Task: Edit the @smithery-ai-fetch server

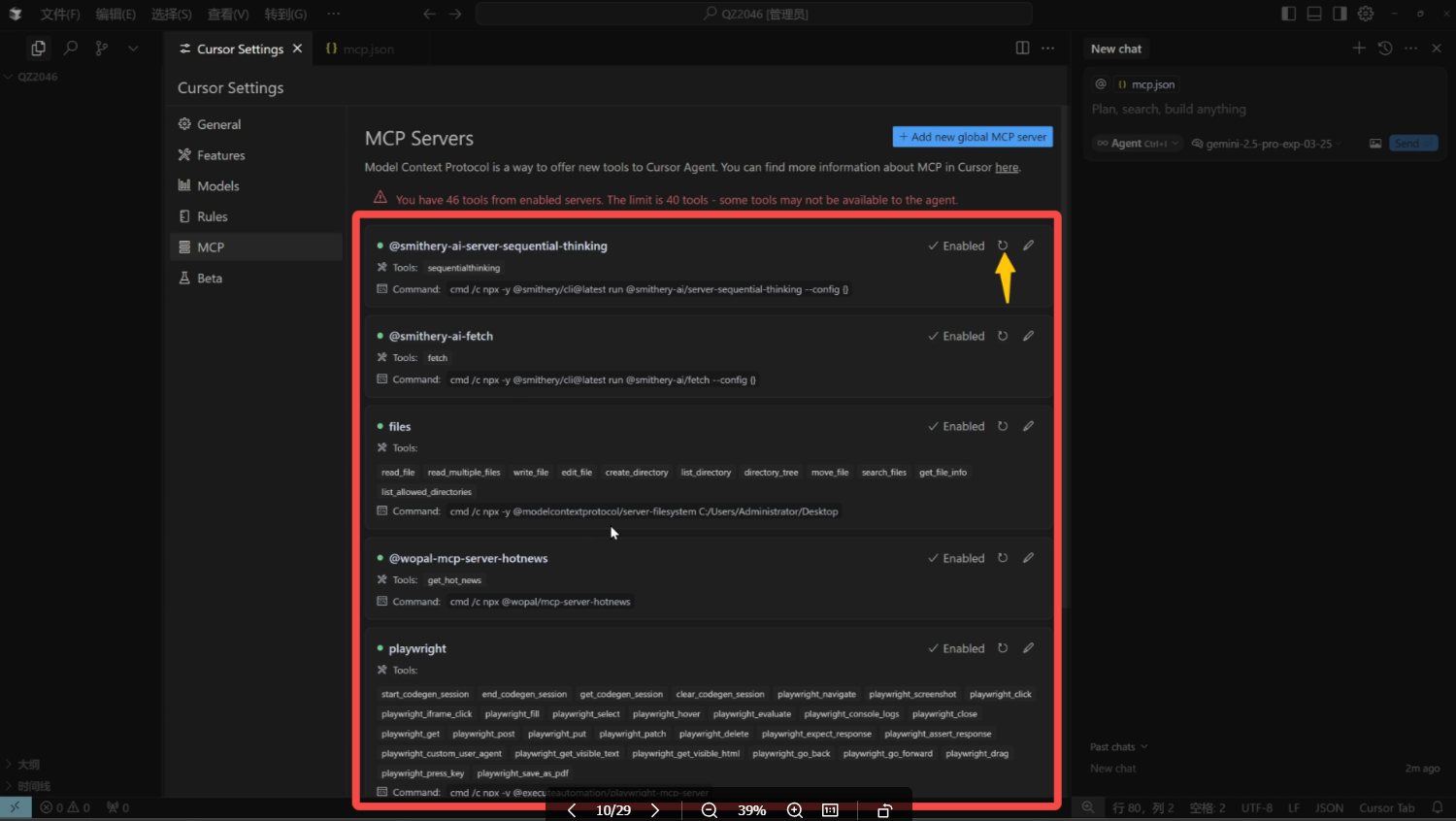Action: point(1028,336)
